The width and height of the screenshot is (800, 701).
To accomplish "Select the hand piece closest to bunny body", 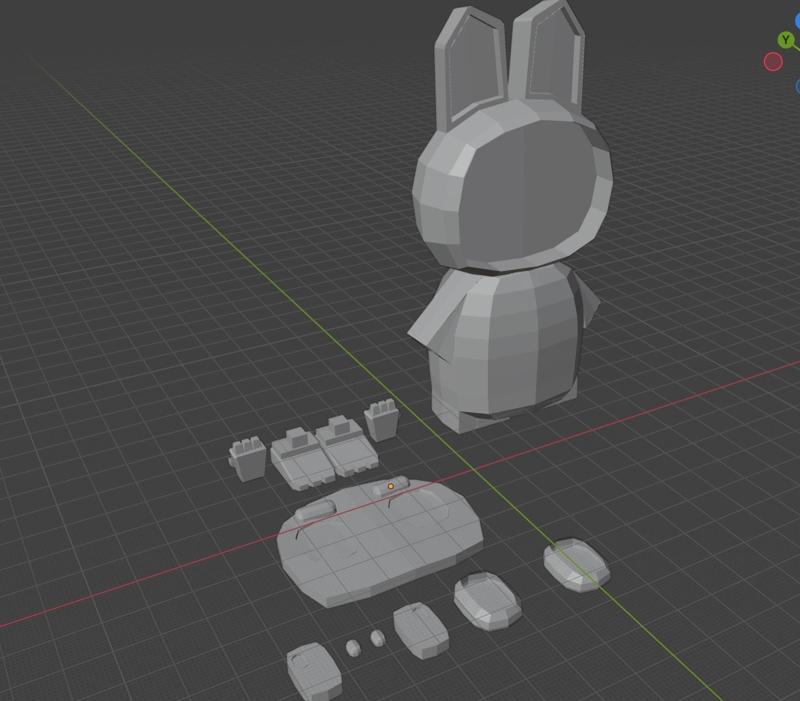I will click(x=381, y=420).
